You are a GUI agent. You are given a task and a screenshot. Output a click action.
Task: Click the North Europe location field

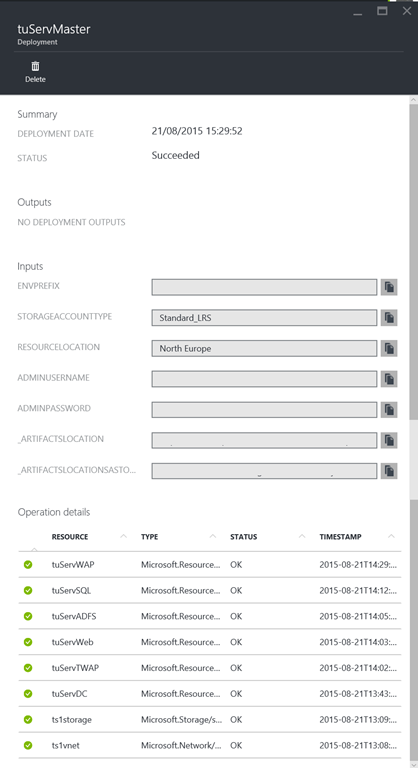pyautogui.click(x=264, y=348)
